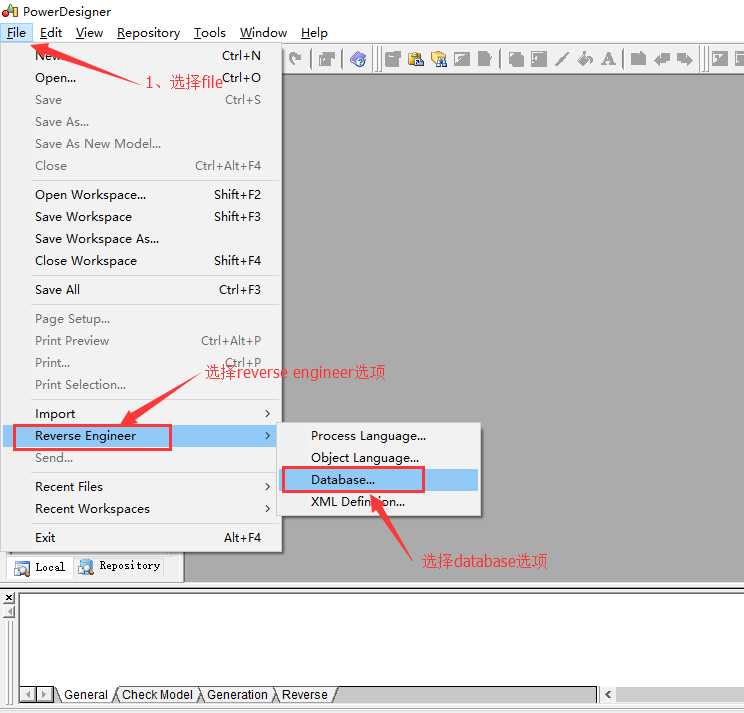Click horizontal scrollbar left arrow in output pane

[x=608, y=694]
